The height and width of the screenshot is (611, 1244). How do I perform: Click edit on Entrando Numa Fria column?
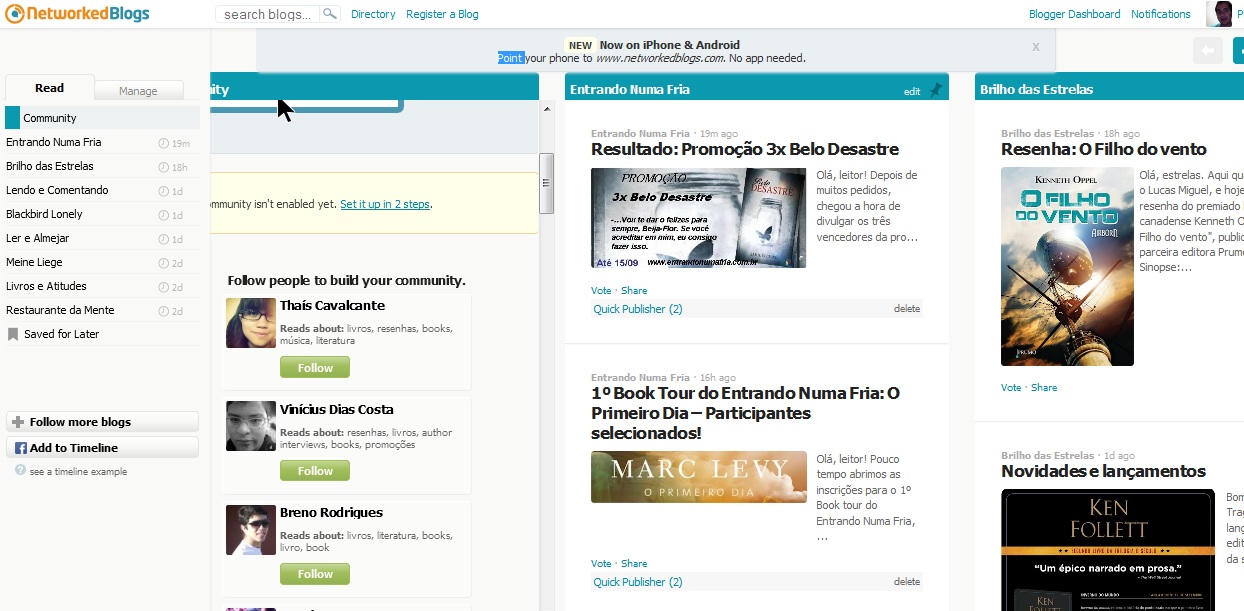pos(912,92)
